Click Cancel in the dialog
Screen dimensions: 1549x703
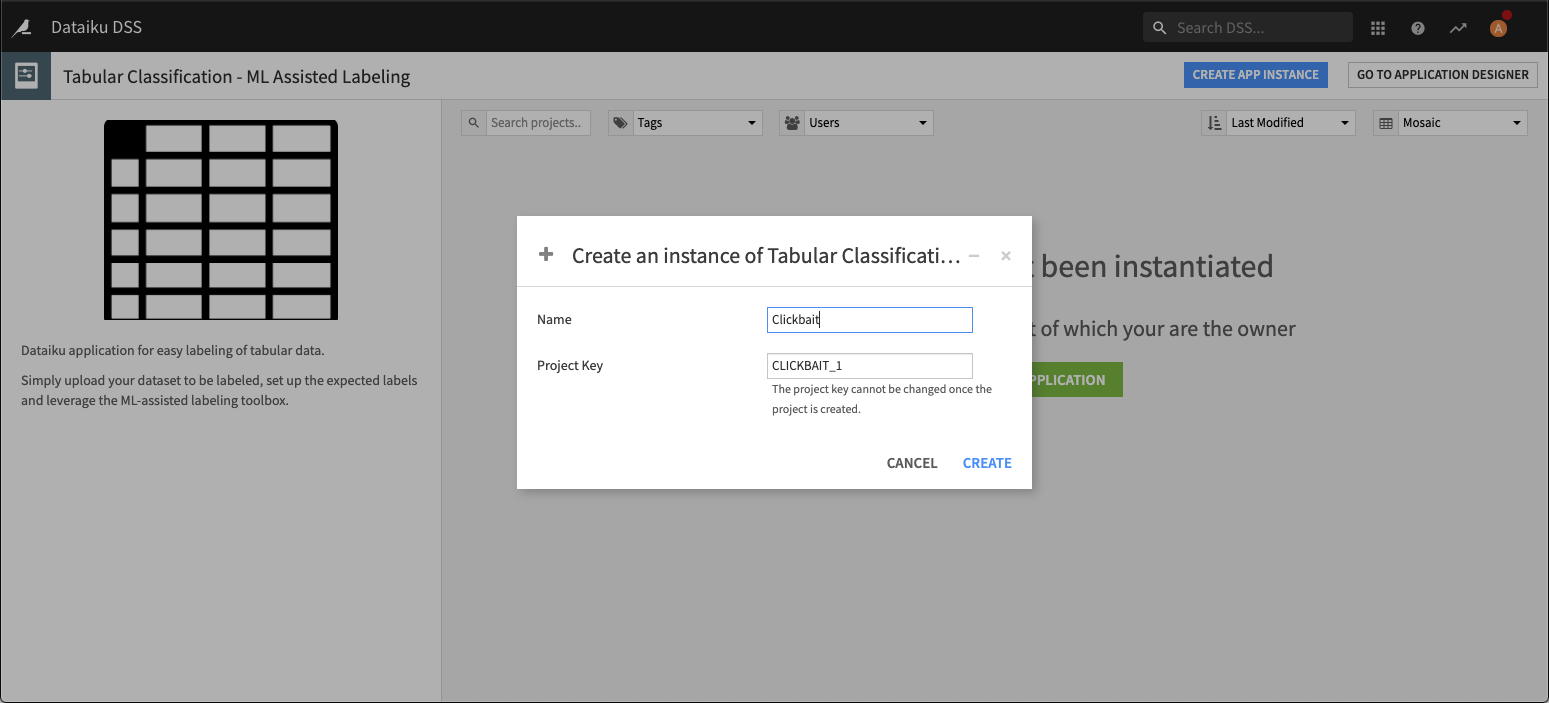(912, 463)
